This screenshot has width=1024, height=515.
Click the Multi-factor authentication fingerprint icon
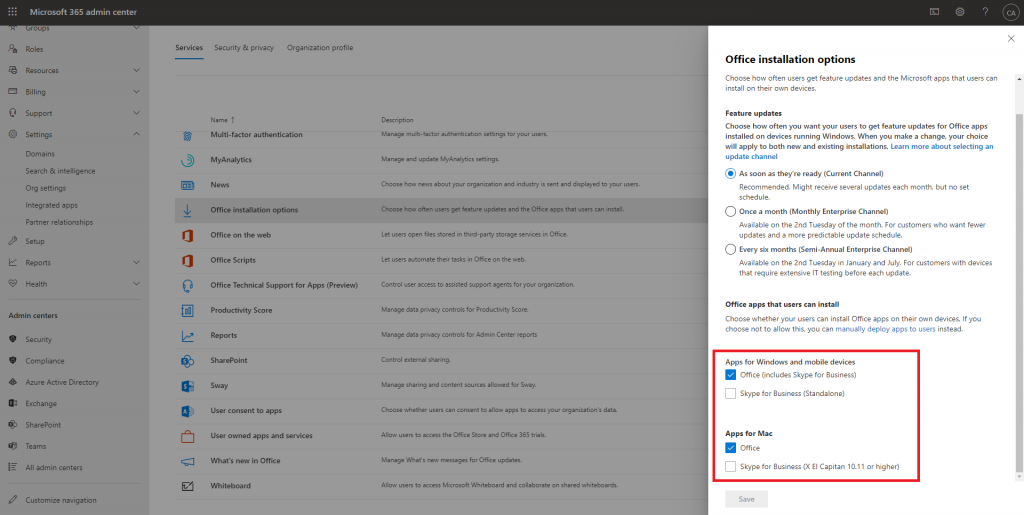pyautogui.click(x=187, y=136)
